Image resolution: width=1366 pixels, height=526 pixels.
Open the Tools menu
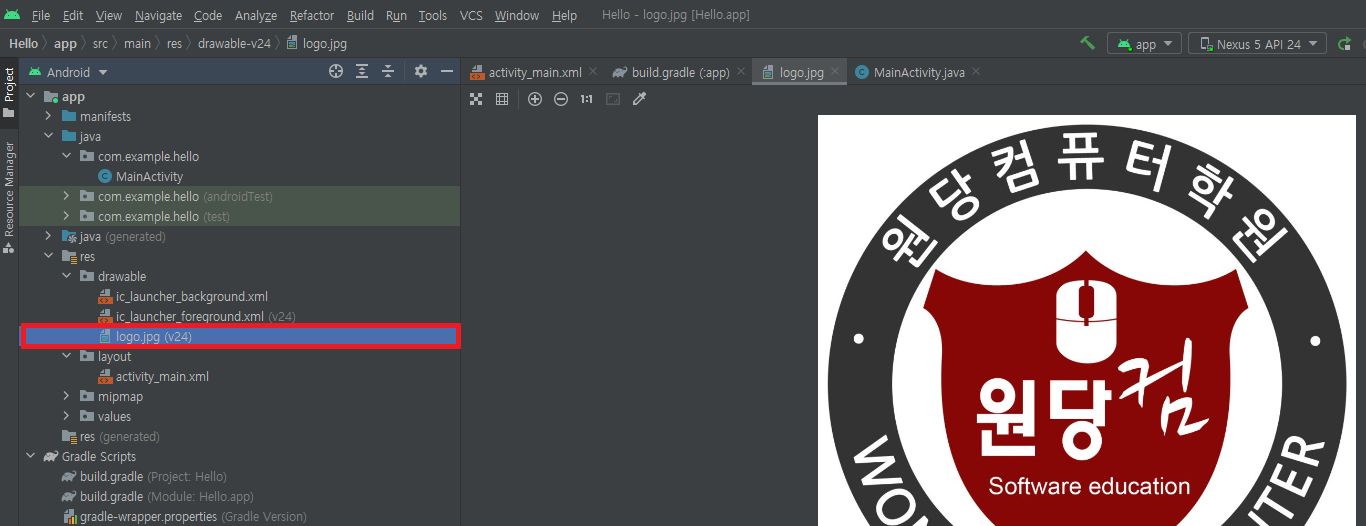(x=433, y=15)
